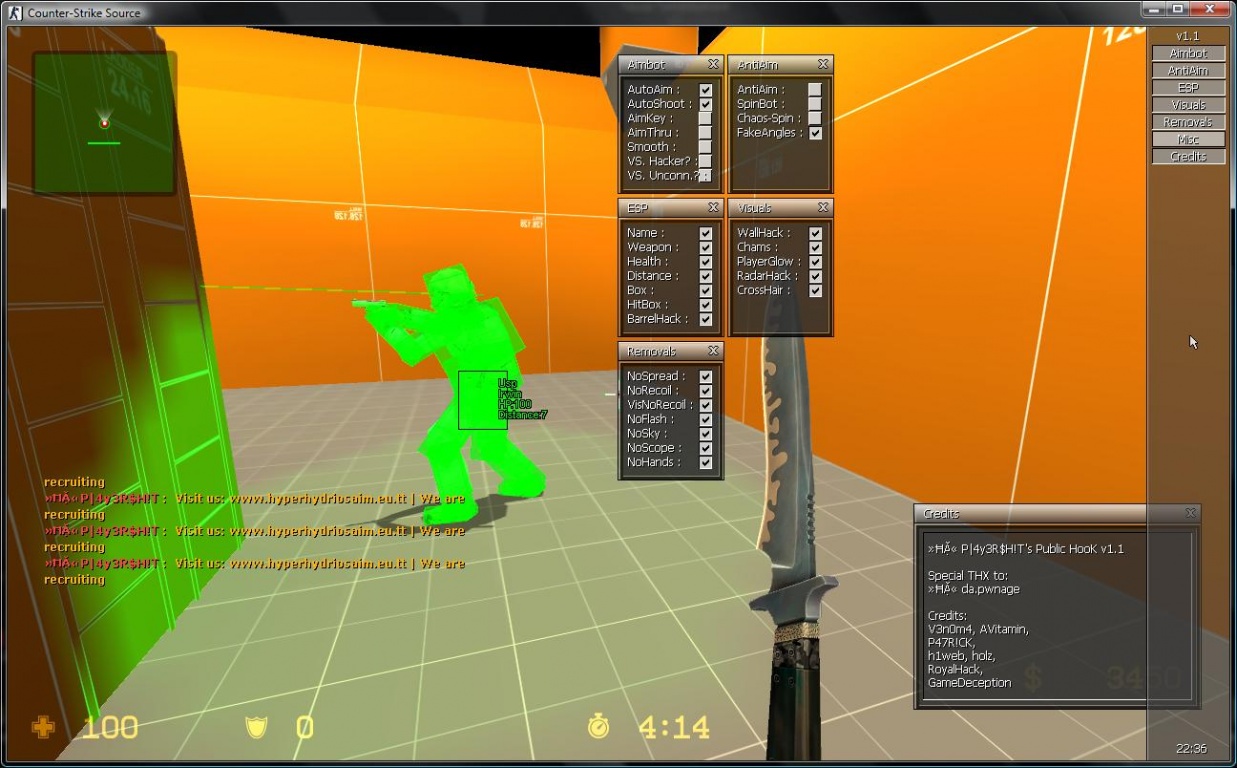Click the radar minimap

tap(104, 122)
